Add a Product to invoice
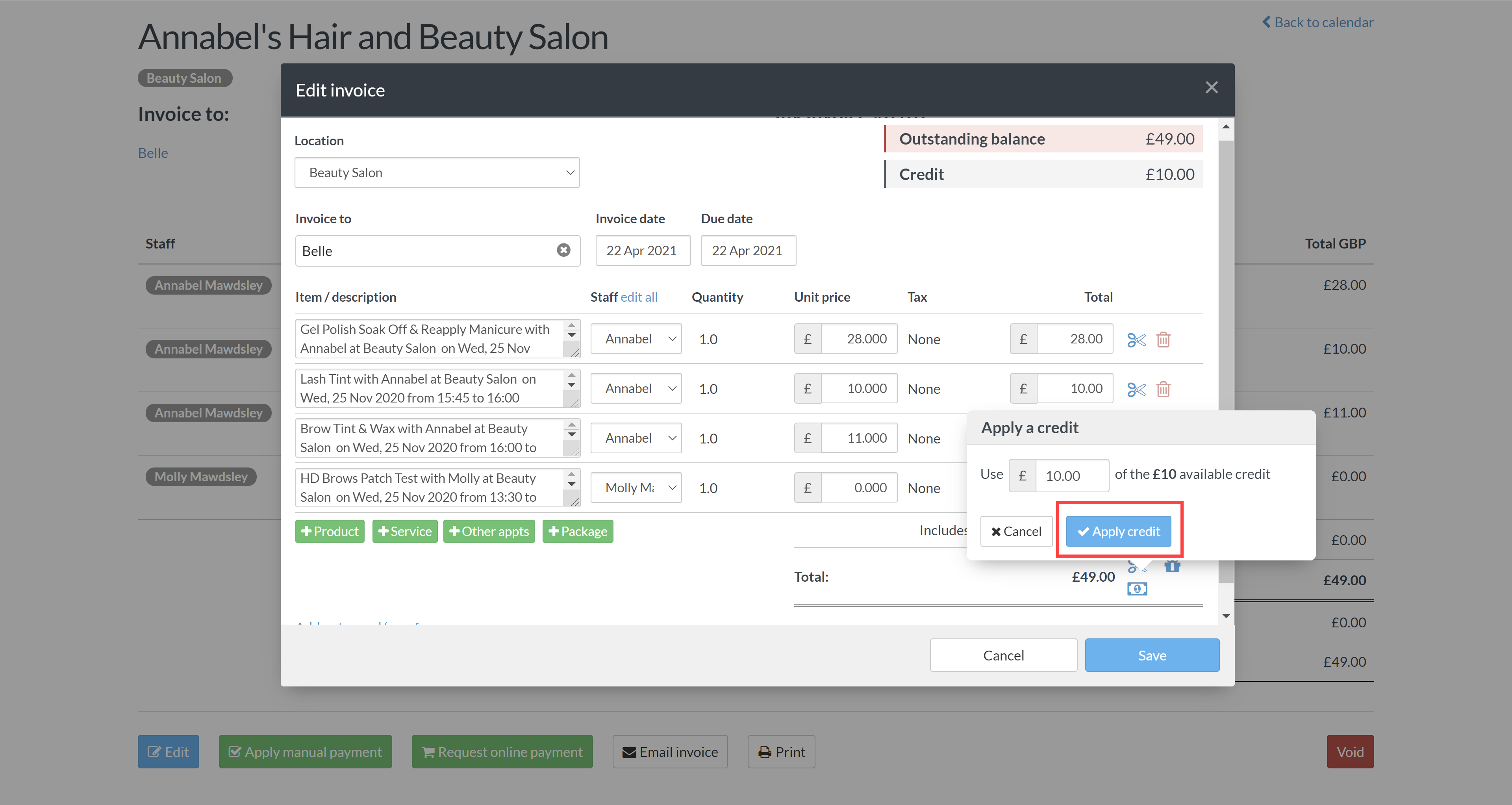Viewport: 1512px width, 805px height. tap(329, 531)
